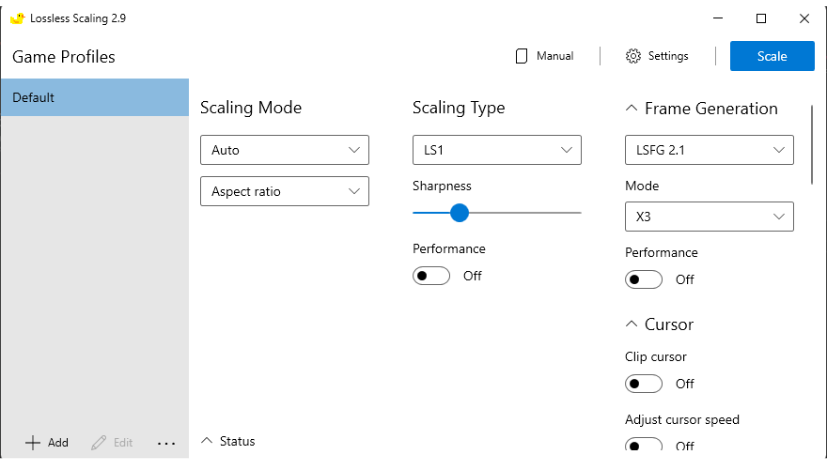Click the Sharpness slider handle

459,212
